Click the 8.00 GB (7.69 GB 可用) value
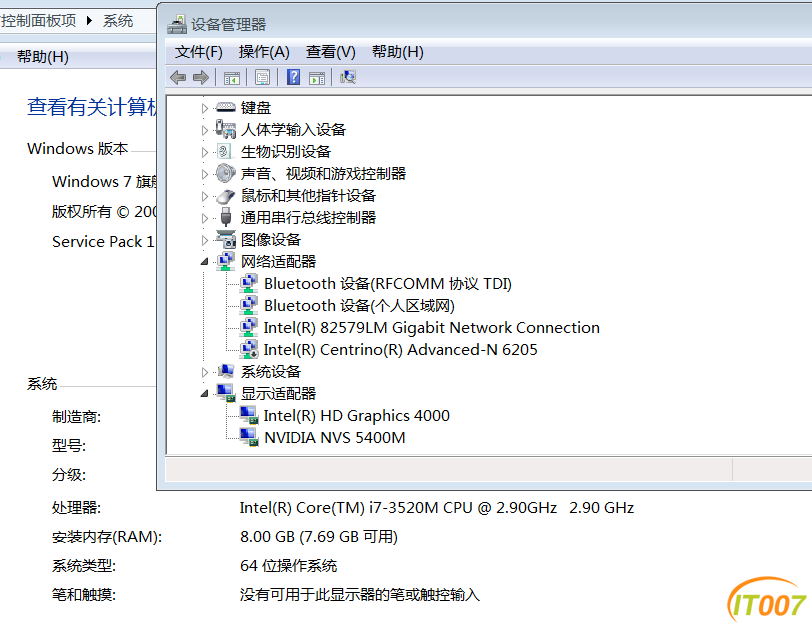The width and height of the screenshot is (812, 628). coord(318,537)
